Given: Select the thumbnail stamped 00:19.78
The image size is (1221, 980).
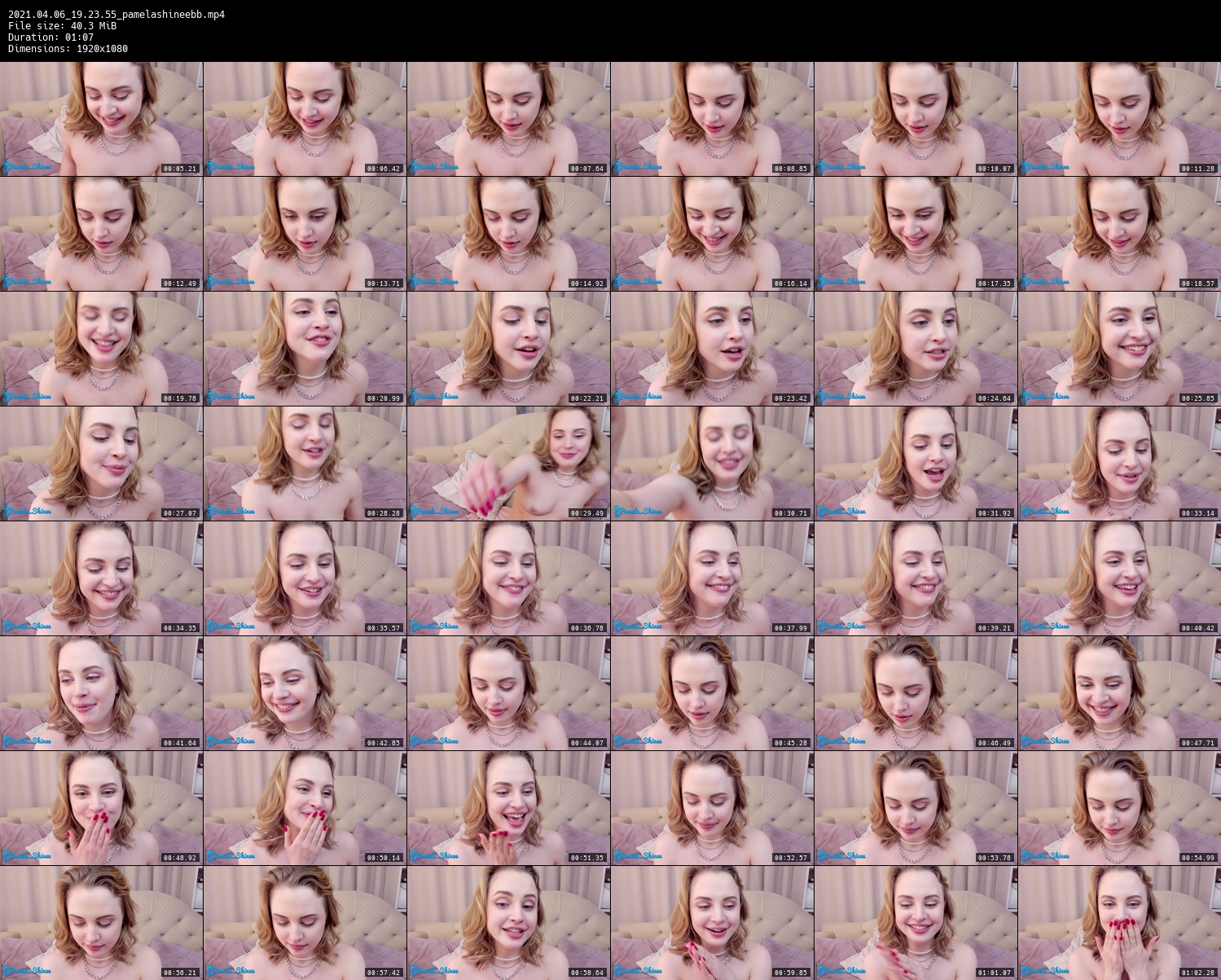Looking at the screenshot, I should (x=101, y=349).
